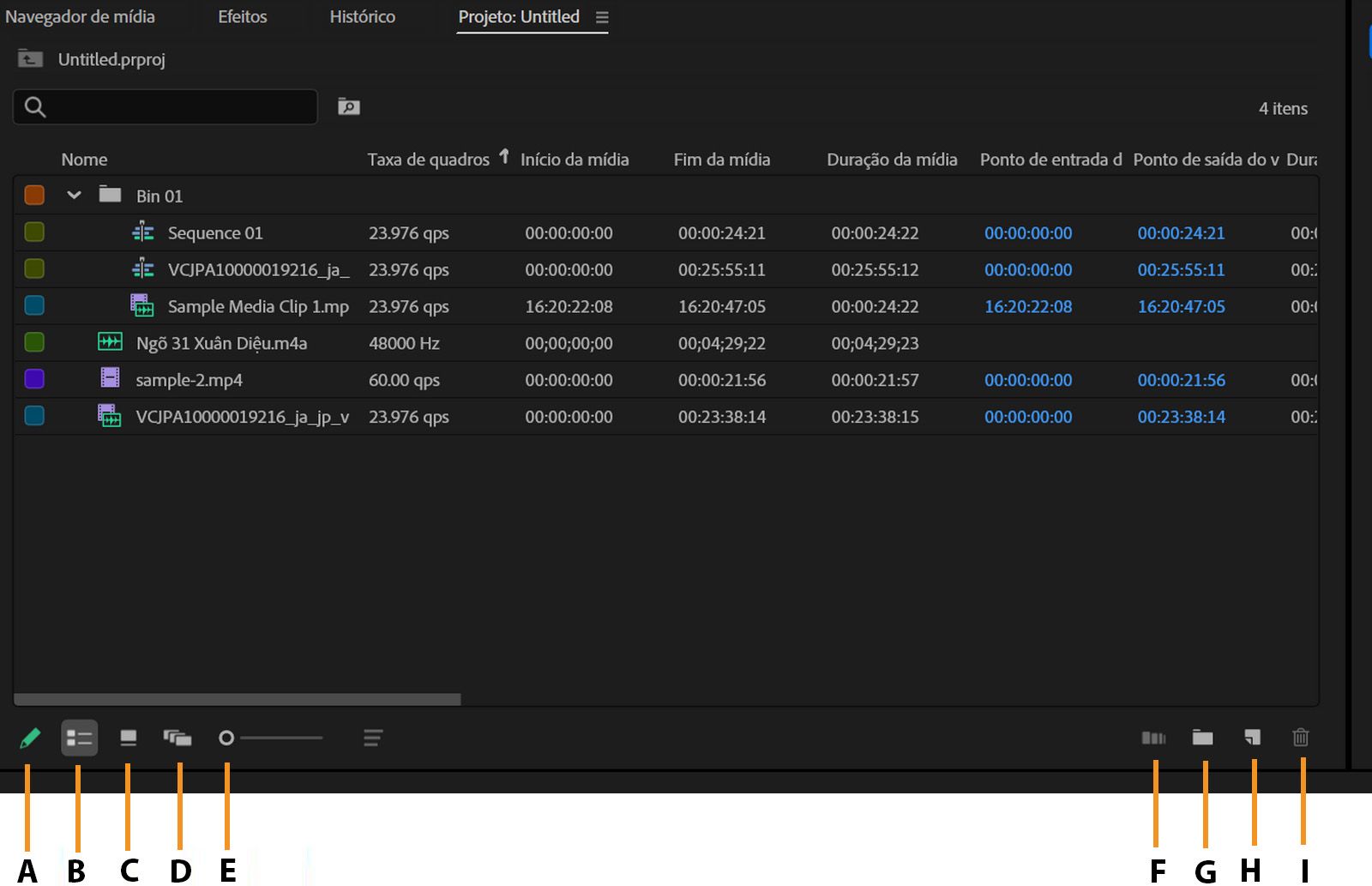The image size is (1372, 886).
Task: Select the List View icon
Action: [79, 738]
